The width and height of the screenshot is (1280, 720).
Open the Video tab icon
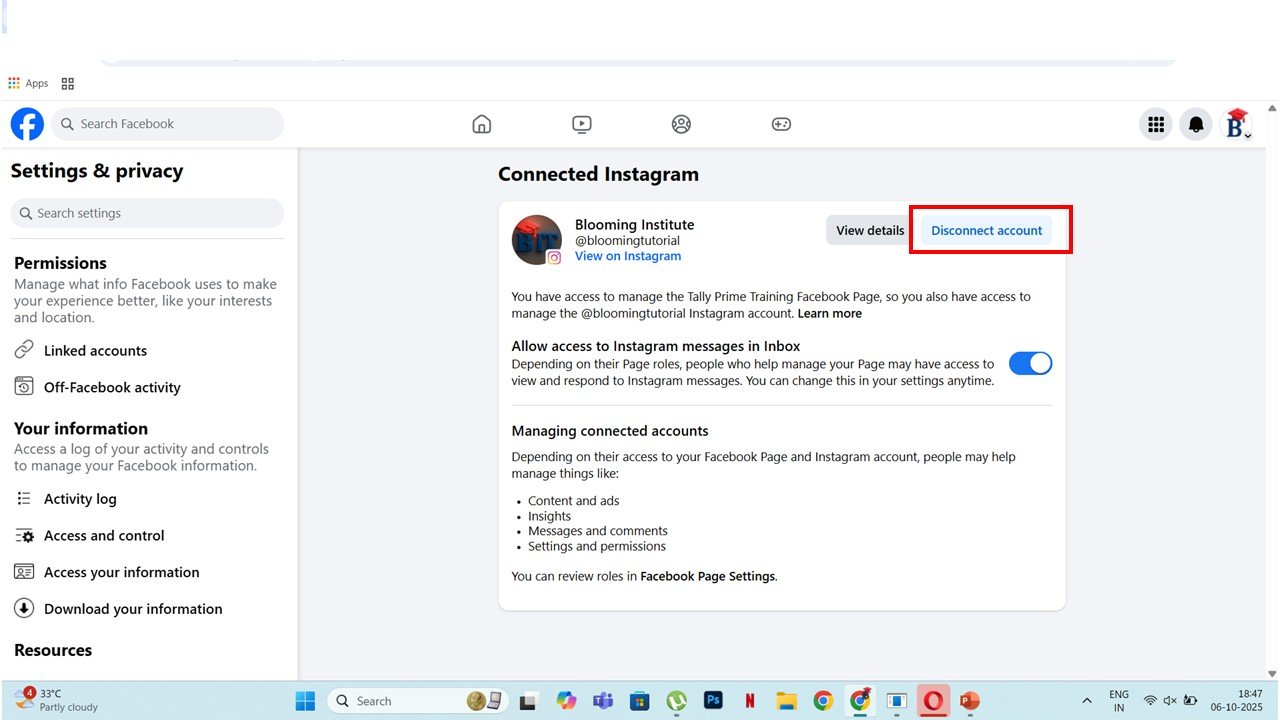[x=582, y=124]
